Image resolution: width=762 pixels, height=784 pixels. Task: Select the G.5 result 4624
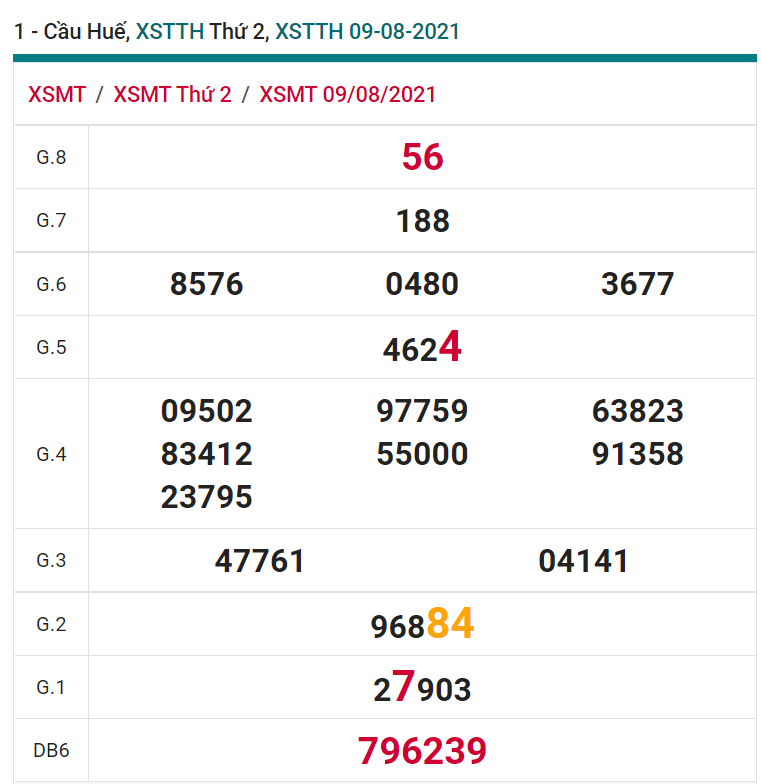pos(422,348)
